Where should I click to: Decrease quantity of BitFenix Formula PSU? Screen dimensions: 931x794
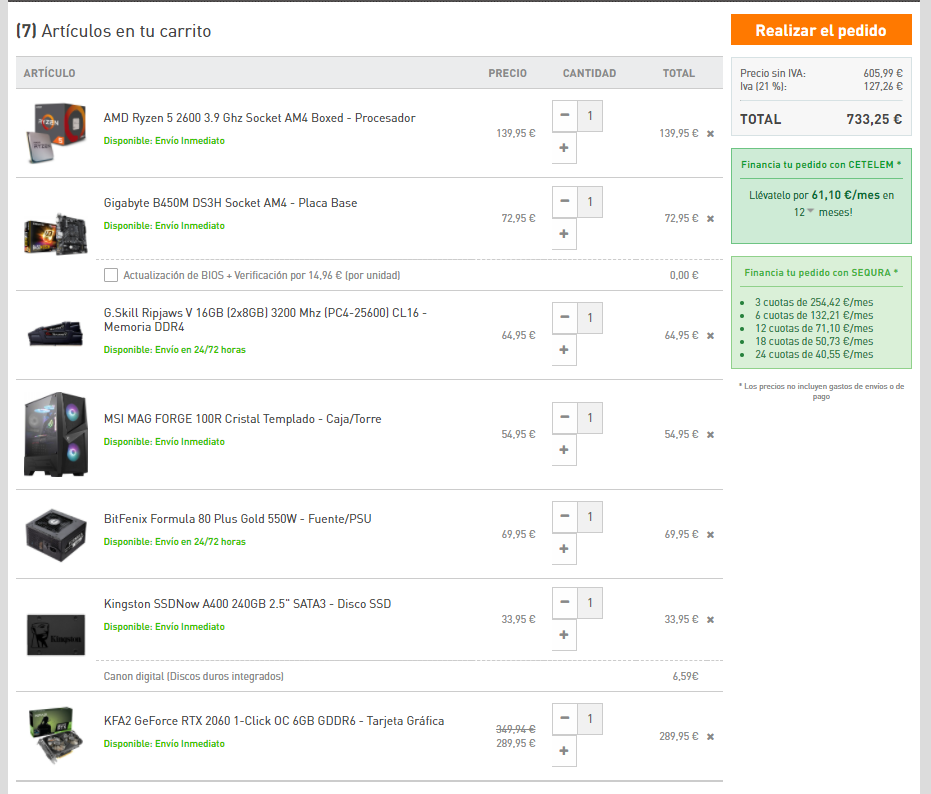click(x=564, y=516)
